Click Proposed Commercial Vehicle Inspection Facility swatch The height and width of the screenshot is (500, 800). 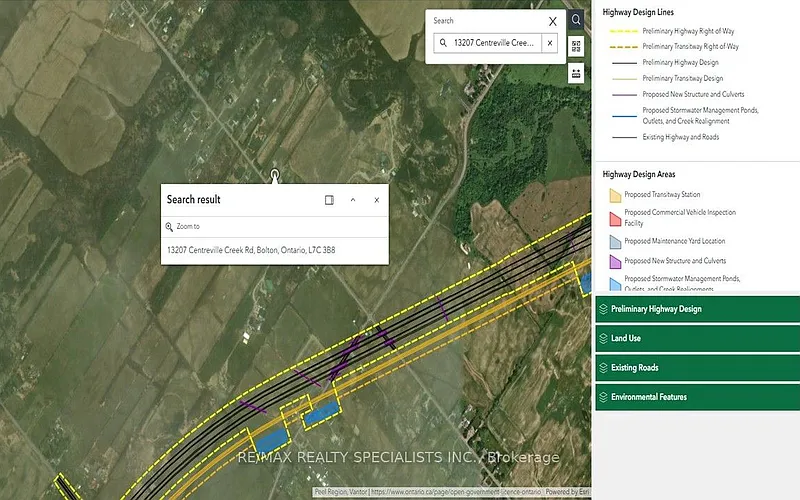(x=614, y=218)
